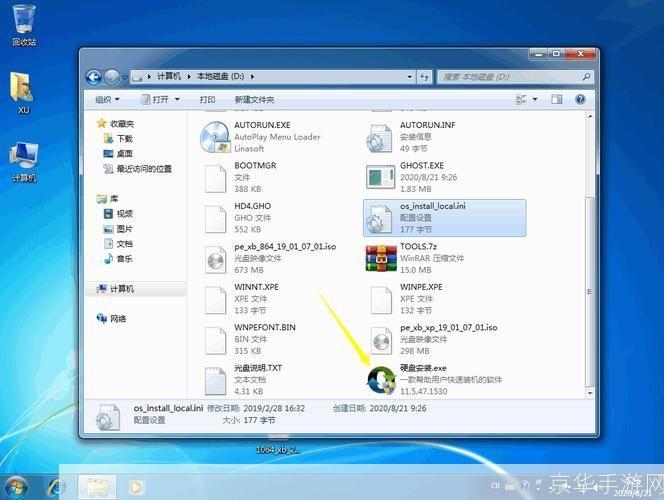Image resolution: width=664 pixels, height=500 pixels.
Task: Open the recent pages dropdown beside forward arrow
Action: [x=124, y=77]
